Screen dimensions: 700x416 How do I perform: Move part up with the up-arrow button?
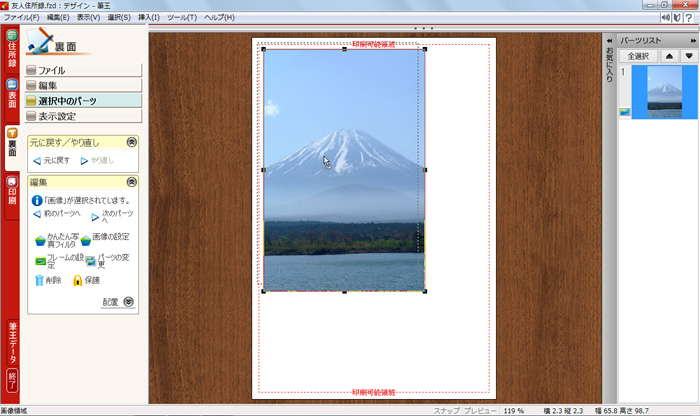coord(669,56)
